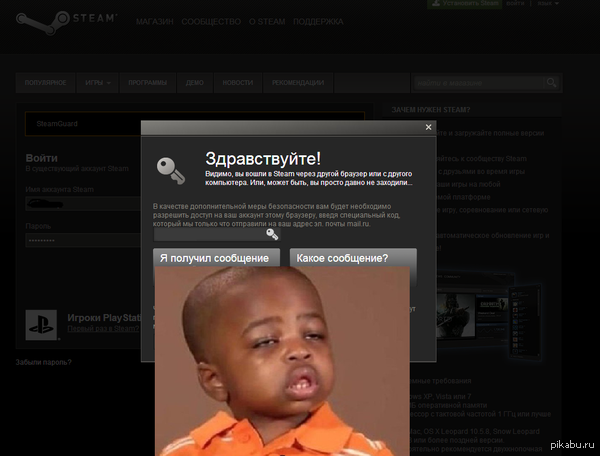
Task: Open the О STEAM menu item
Action: (x=267, y=22)
